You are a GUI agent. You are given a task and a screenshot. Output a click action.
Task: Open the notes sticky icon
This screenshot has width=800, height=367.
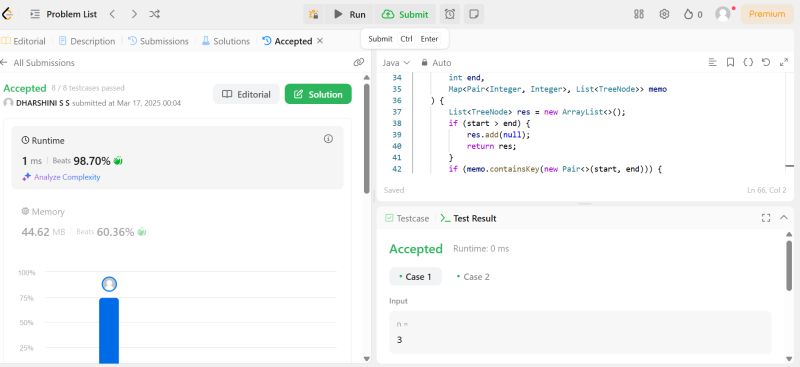click(x=474, y=14)
